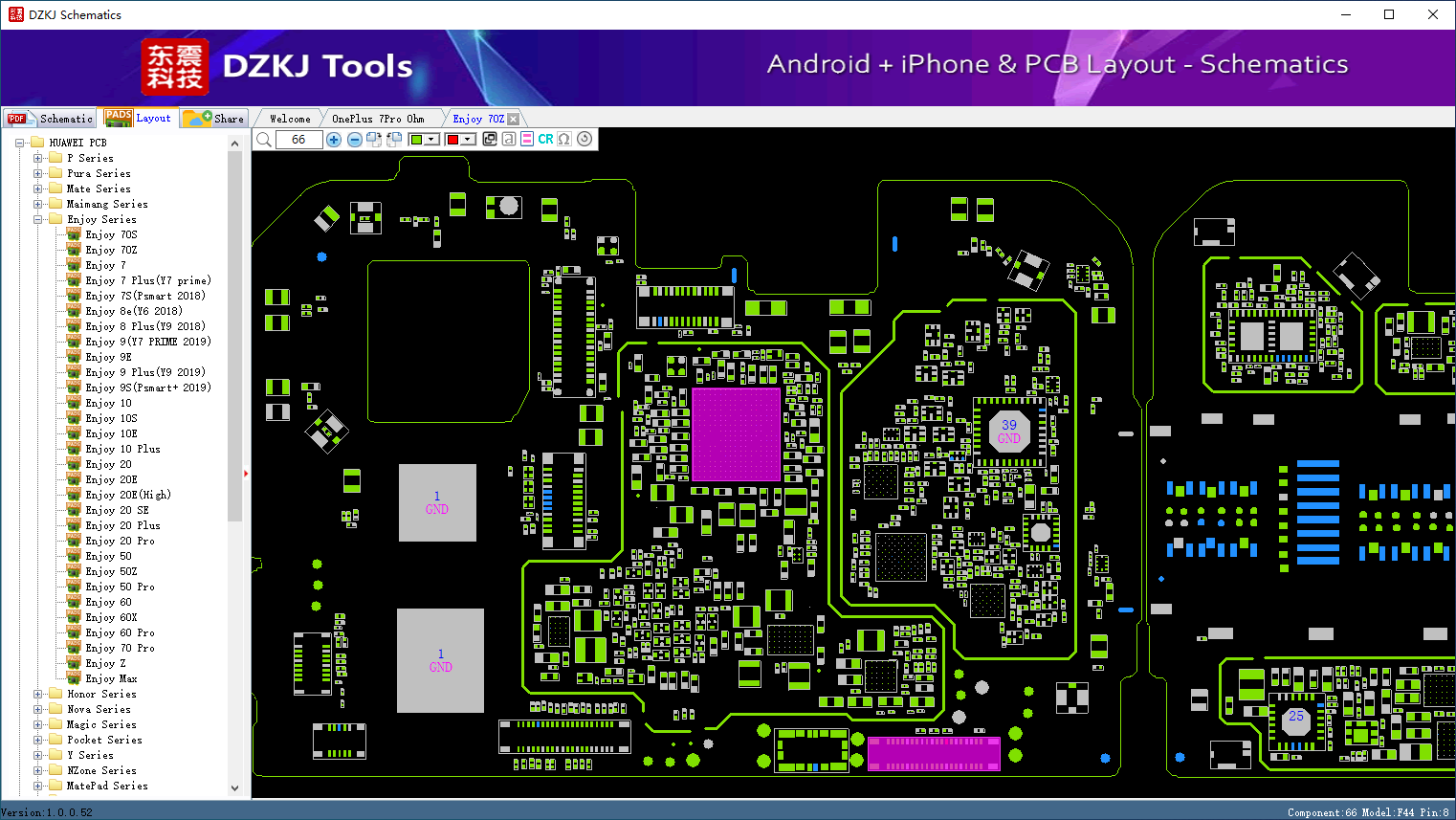The height and width of the screenshot is (820, 1456).
Task: Click the PADS icon beside Enjoy 9E
Action: pos(74,356)
